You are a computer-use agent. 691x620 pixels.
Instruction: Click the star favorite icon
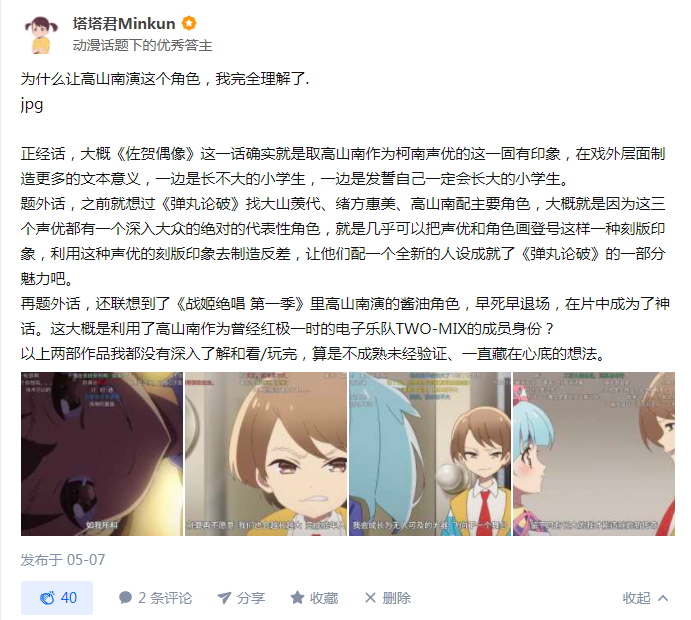tap(297, 598)
